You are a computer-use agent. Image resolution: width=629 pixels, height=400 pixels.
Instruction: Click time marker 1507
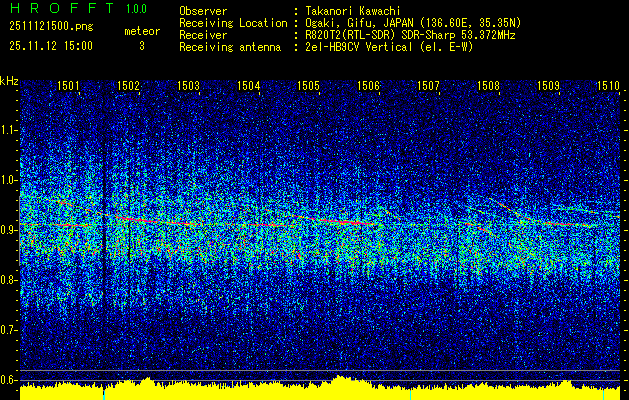[428, 85]
